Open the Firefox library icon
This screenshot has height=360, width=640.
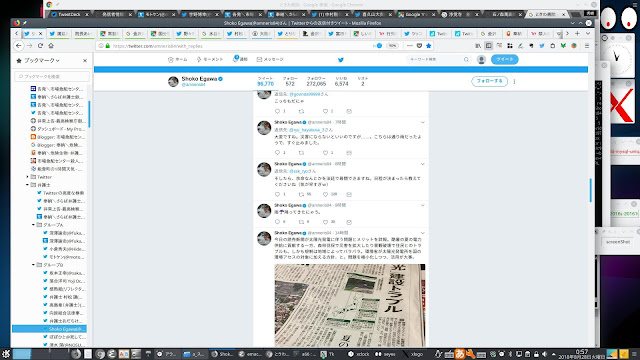click(x=478, y=46)
